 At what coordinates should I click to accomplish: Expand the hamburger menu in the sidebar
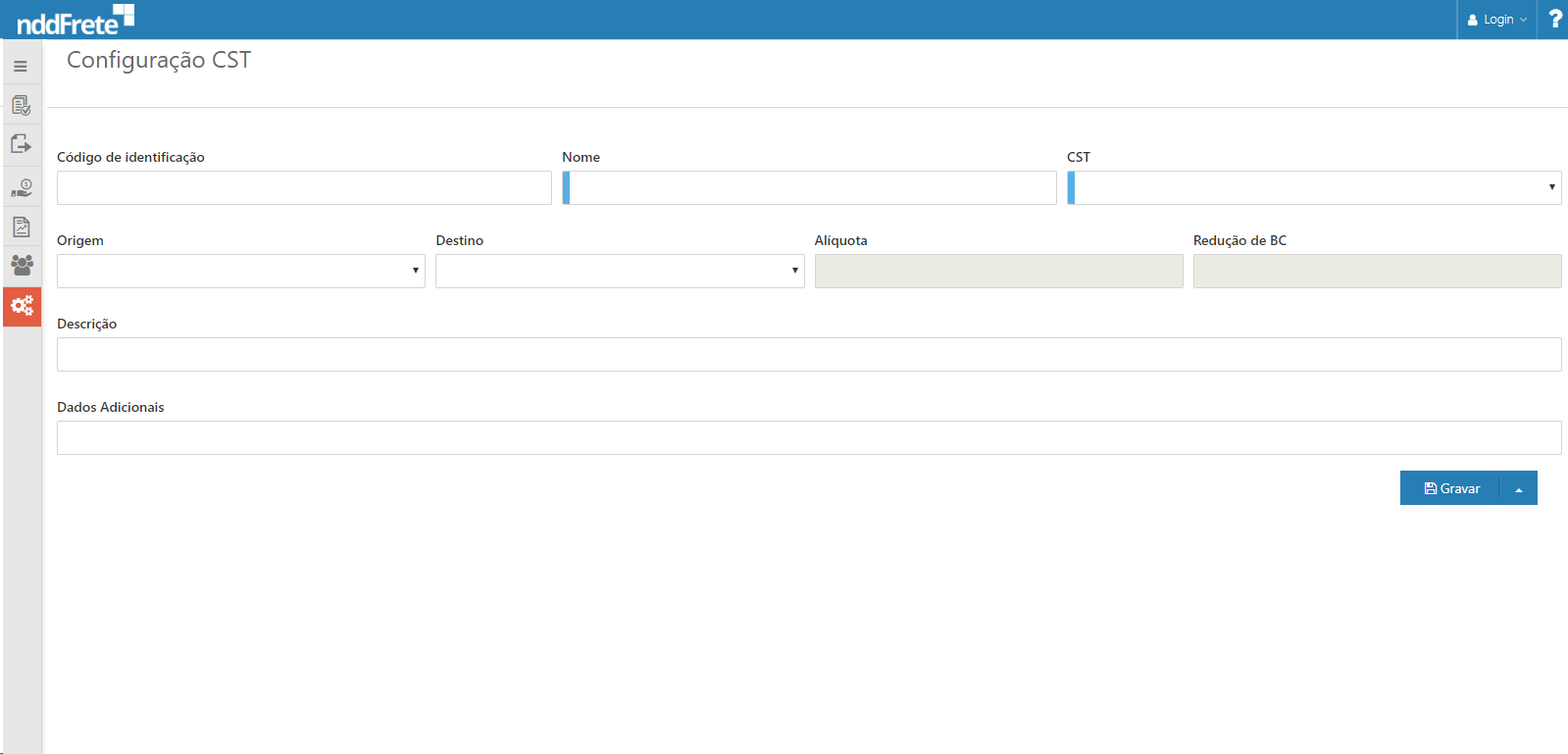click(21, 67)
